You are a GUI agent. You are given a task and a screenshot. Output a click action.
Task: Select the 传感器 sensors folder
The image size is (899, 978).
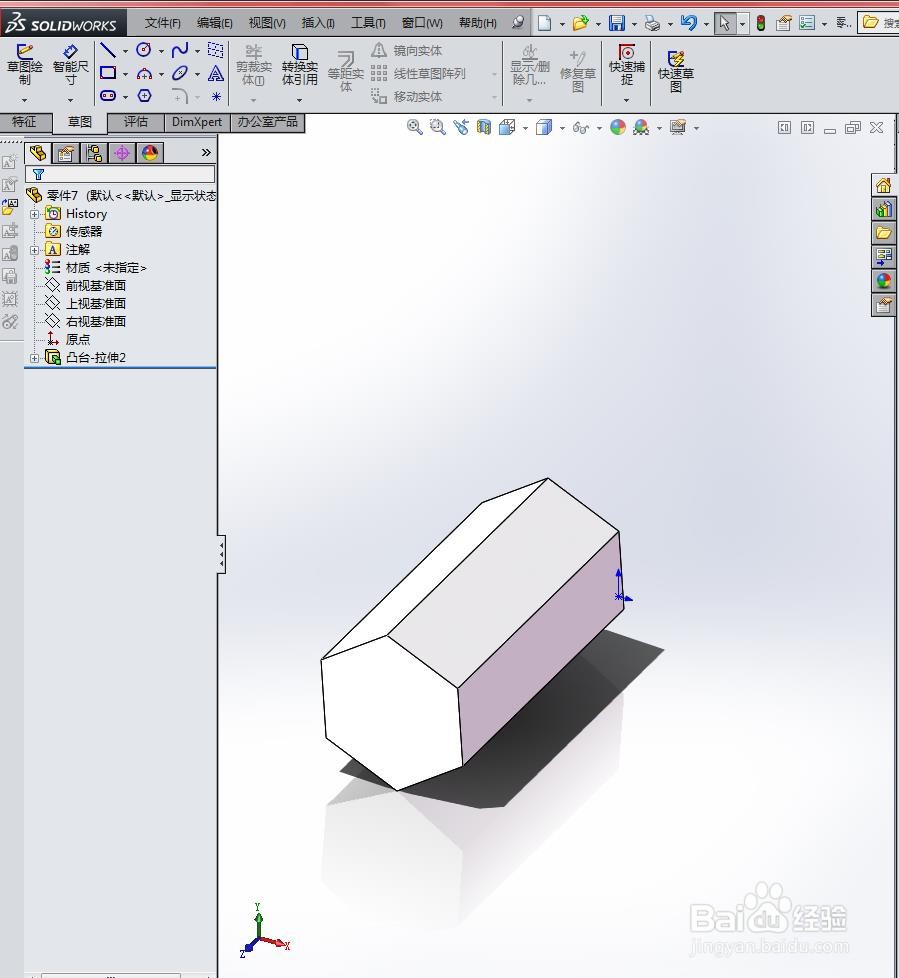point(84,232)
